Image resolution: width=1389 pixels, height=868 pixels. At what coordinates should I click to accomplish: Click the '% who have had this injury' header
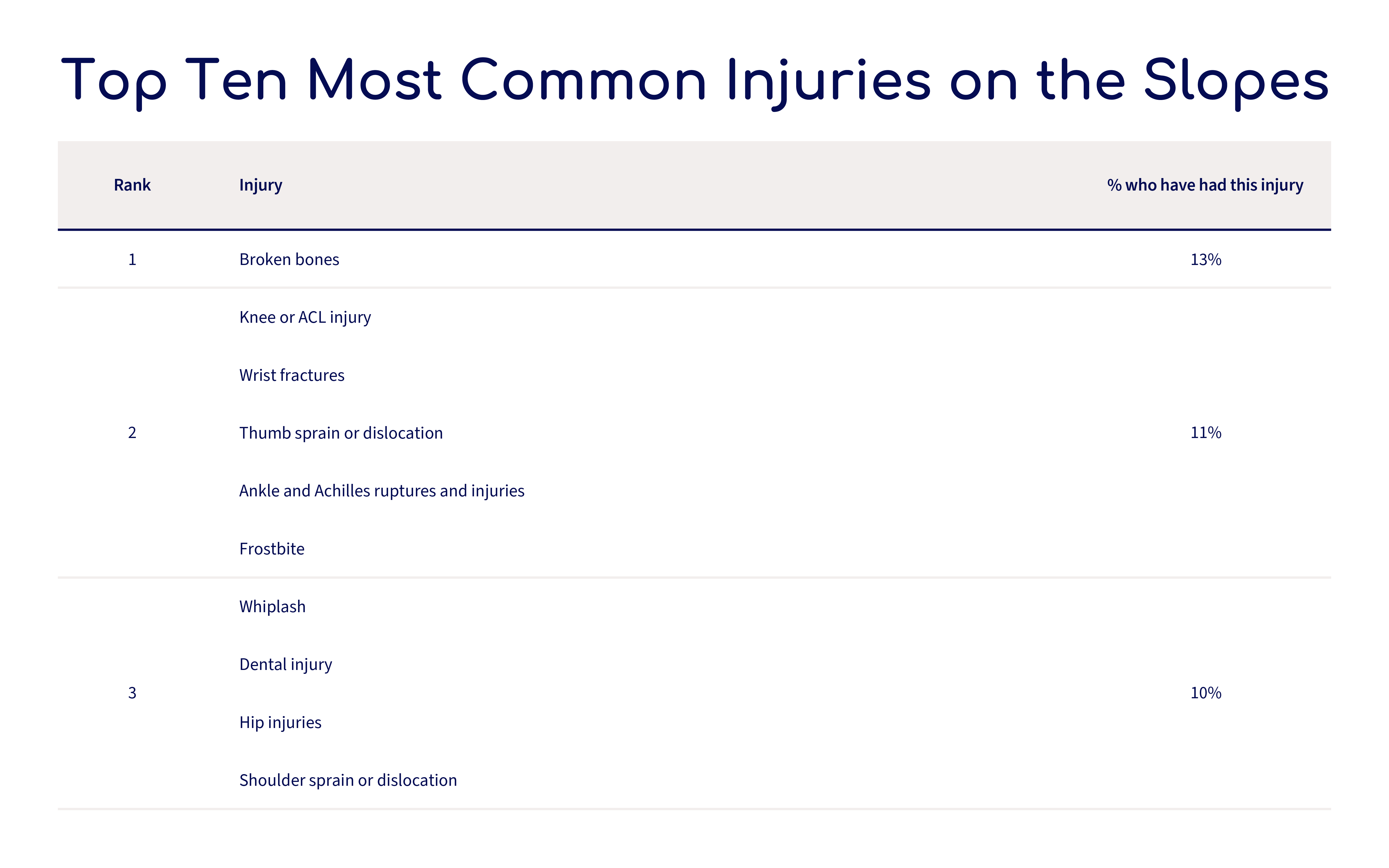pos(1205,186)
